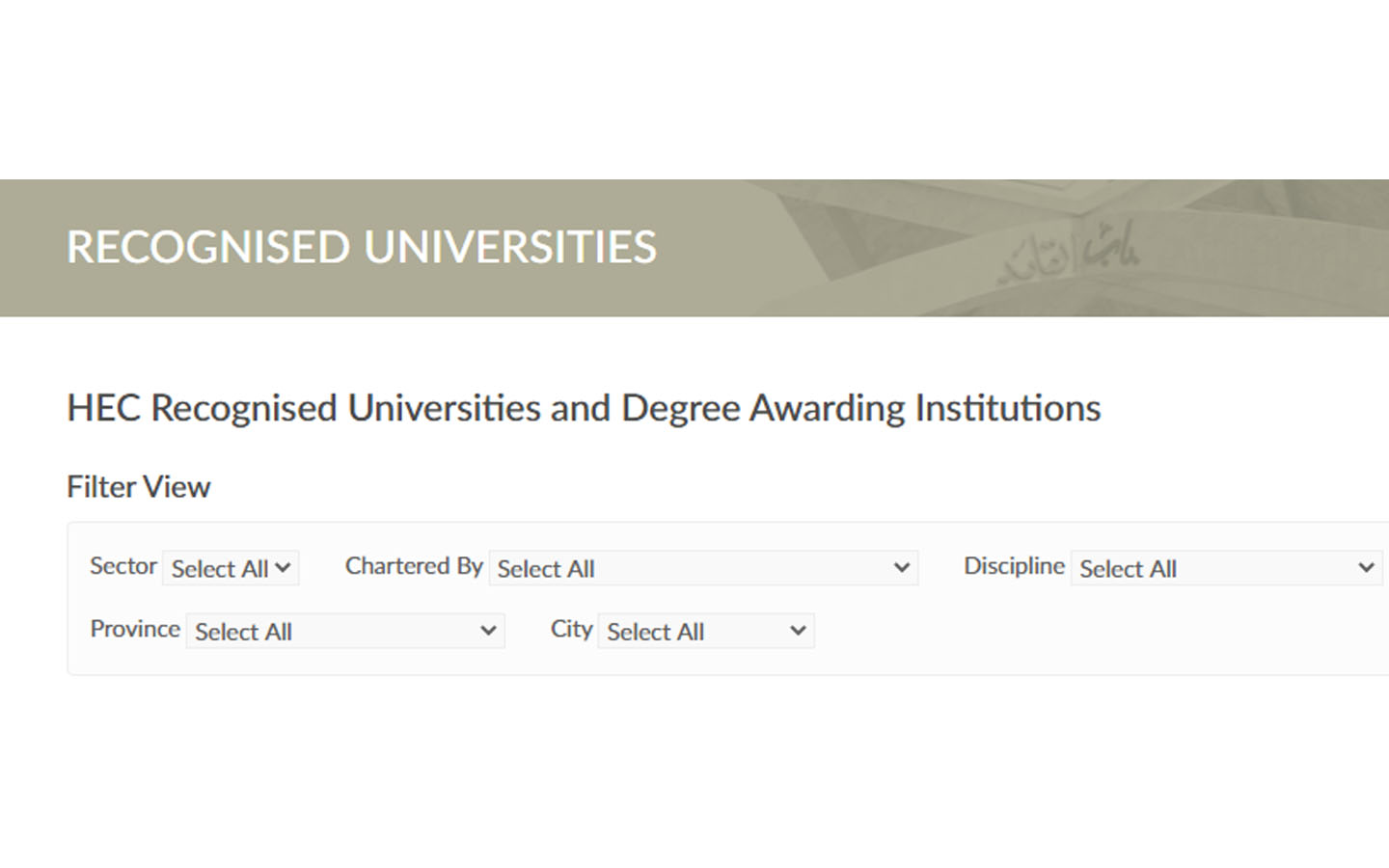Select the Select All text in City filter
This screenshot has height=868, width=1389.
[654, 632]
